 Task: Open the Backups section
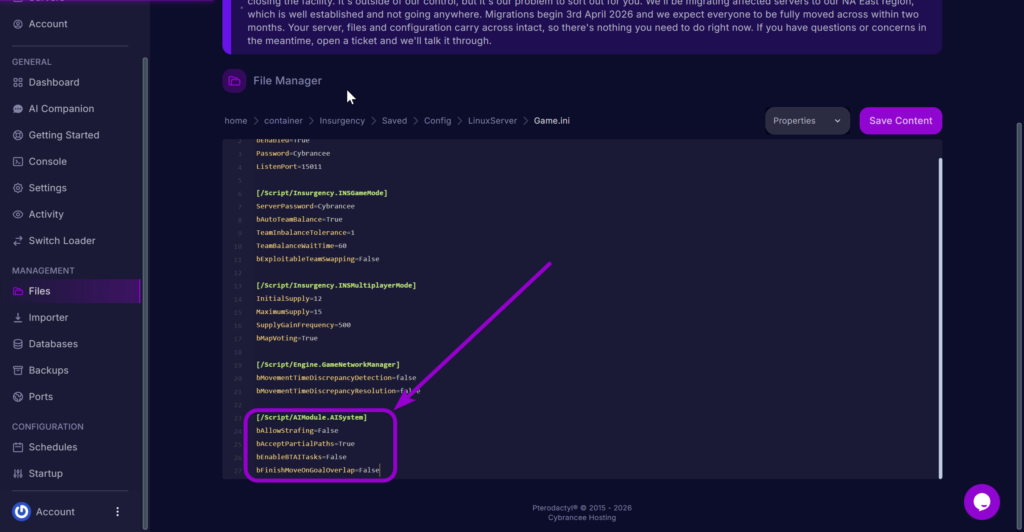coord(48,370)
